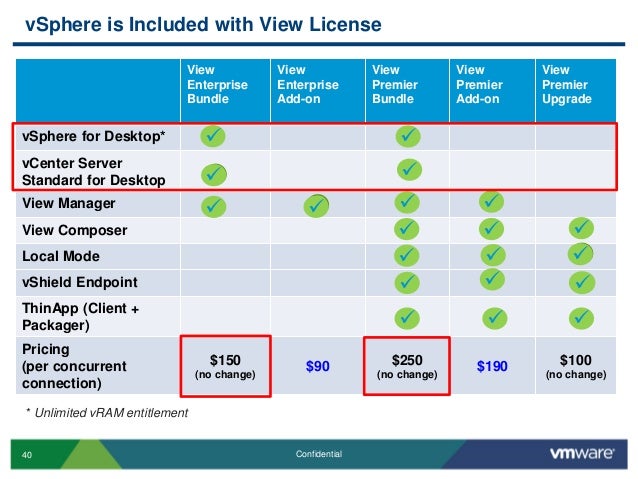Screen dimensions: 638x479
Task: Click ThinApp checkmark under Premier Add-on
Action: coord(495,318)
